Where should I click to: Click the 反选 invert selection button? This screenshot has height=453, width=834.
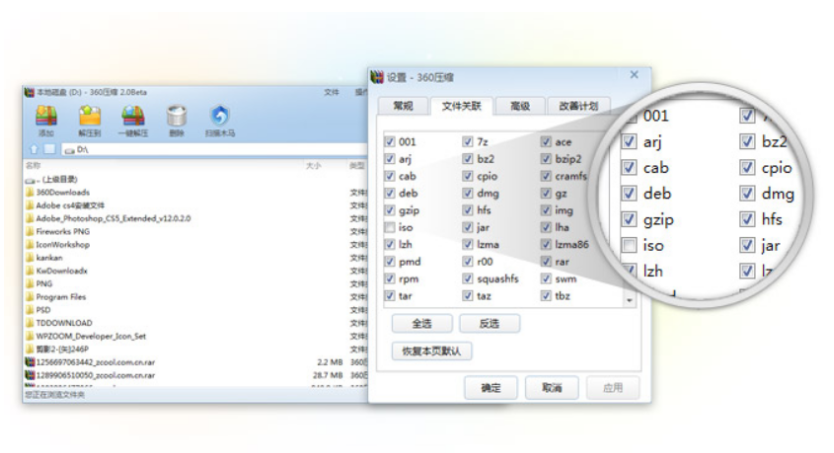489,323
